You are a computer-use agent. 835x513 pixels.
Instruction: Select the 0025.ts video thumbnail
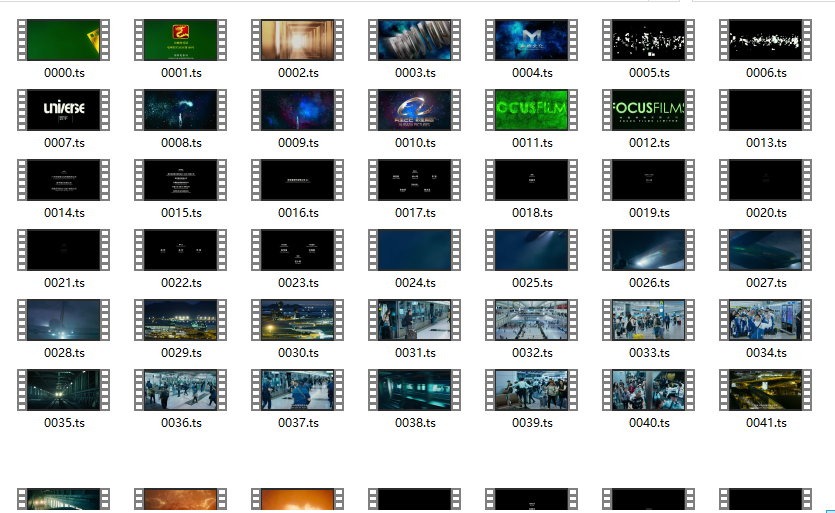(531, 250)
